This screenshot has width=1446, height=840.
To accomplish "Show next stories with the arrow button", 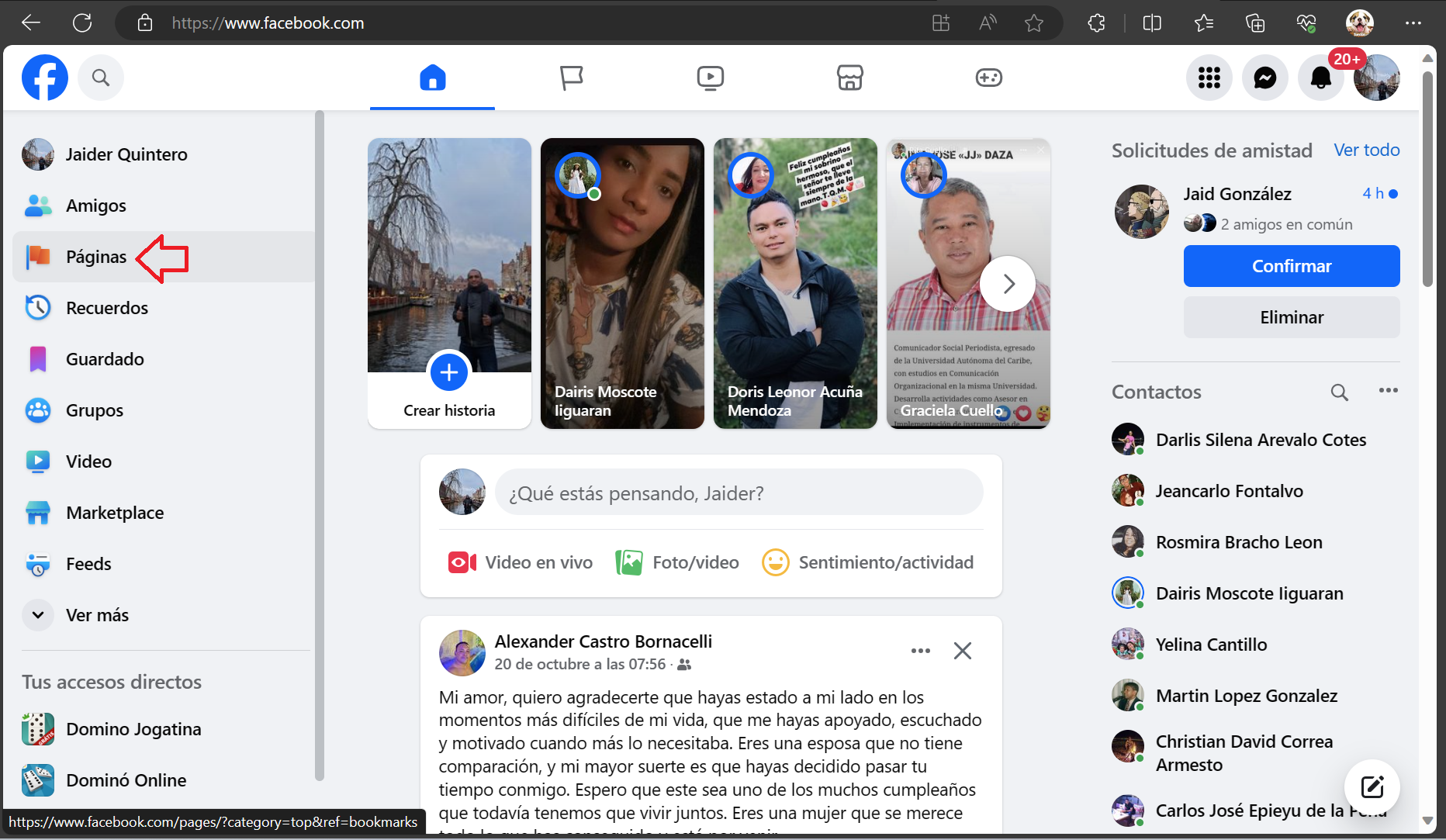I will 1008,284.
